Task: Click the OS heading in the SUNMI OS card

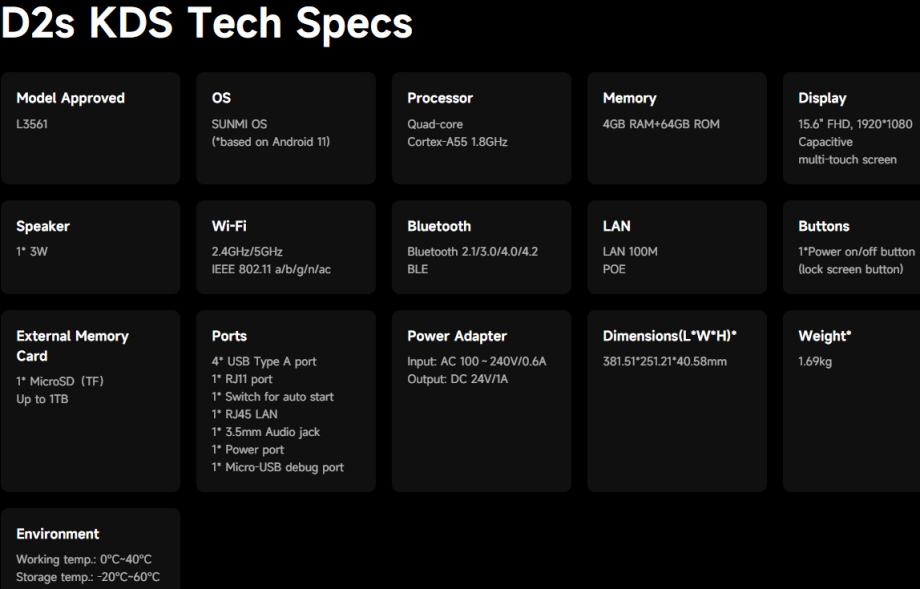Action: (221, 98)
